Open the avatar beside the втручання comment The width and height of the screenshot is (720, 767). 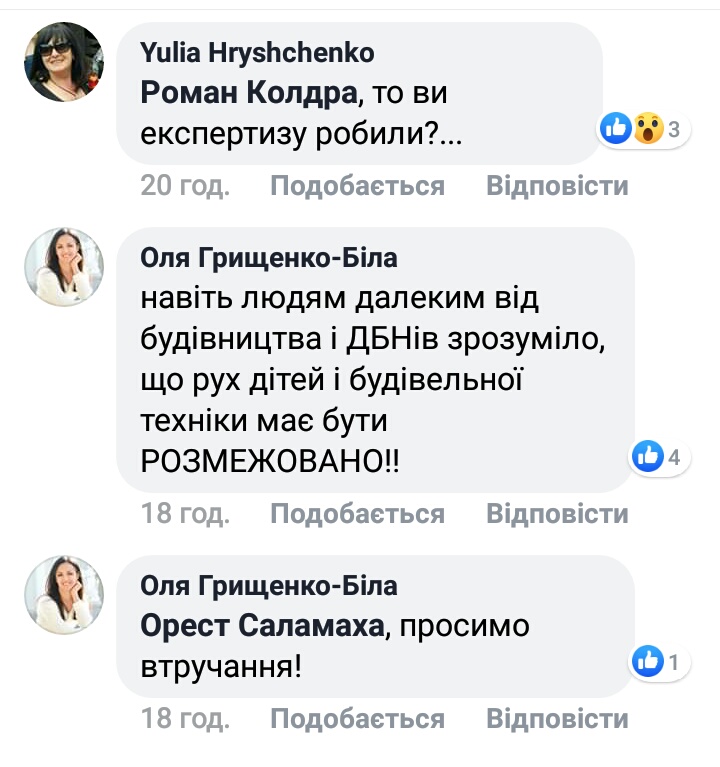click(x=64, y=595)
